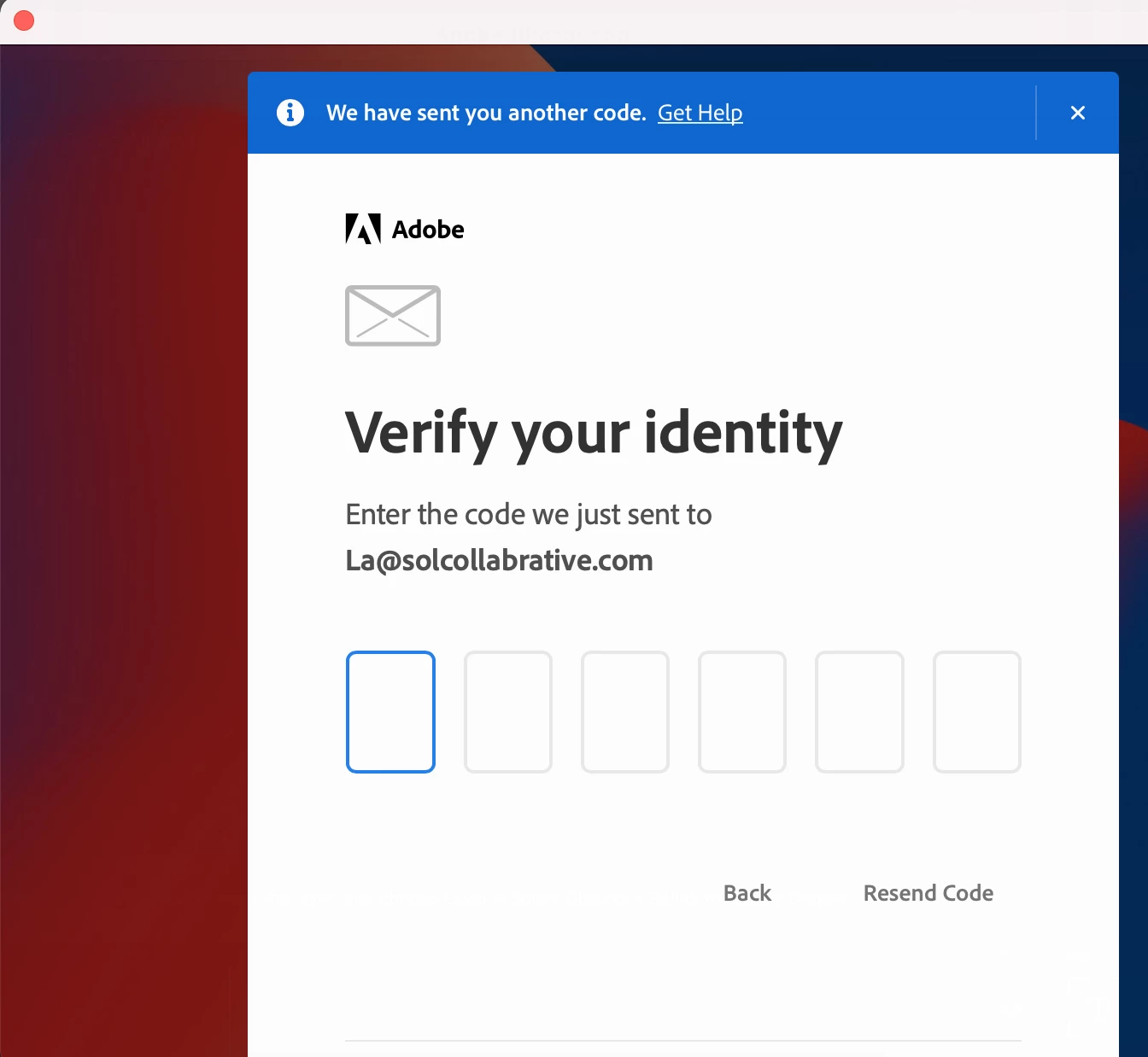Click the "Verify your identity" heading
1148x1057 pixels.
point(594,434)
